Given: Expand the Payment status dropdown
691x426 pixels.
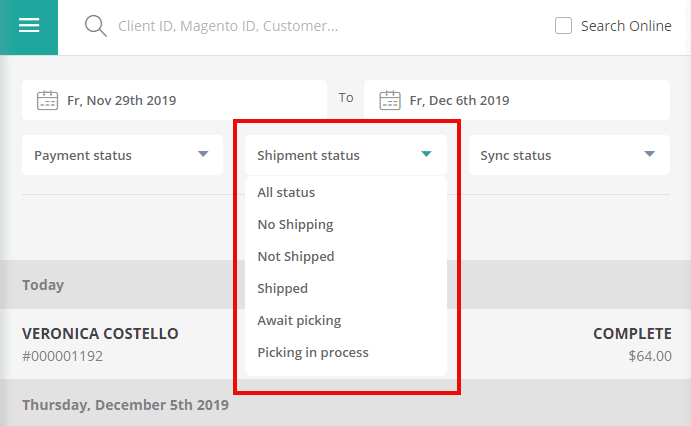Looking at the screenshot, I should tap(121, 155).
